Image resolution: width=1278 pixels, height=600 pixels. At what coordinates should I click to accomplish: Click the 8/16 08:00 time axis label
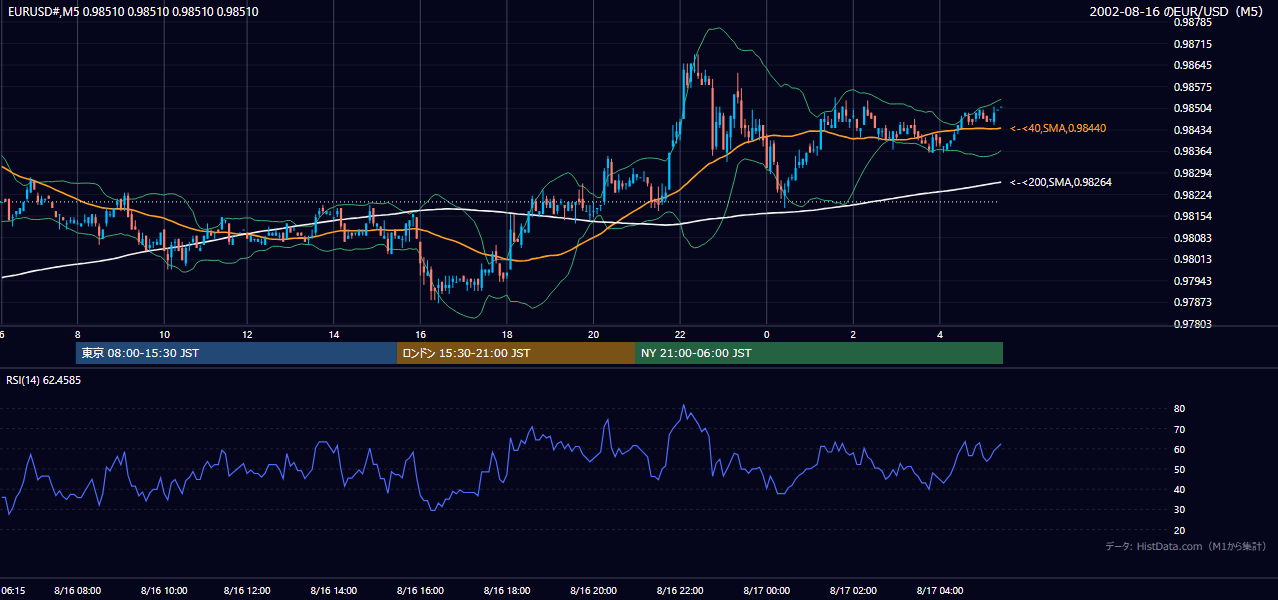pyautogui.click(x=77, y=591)
